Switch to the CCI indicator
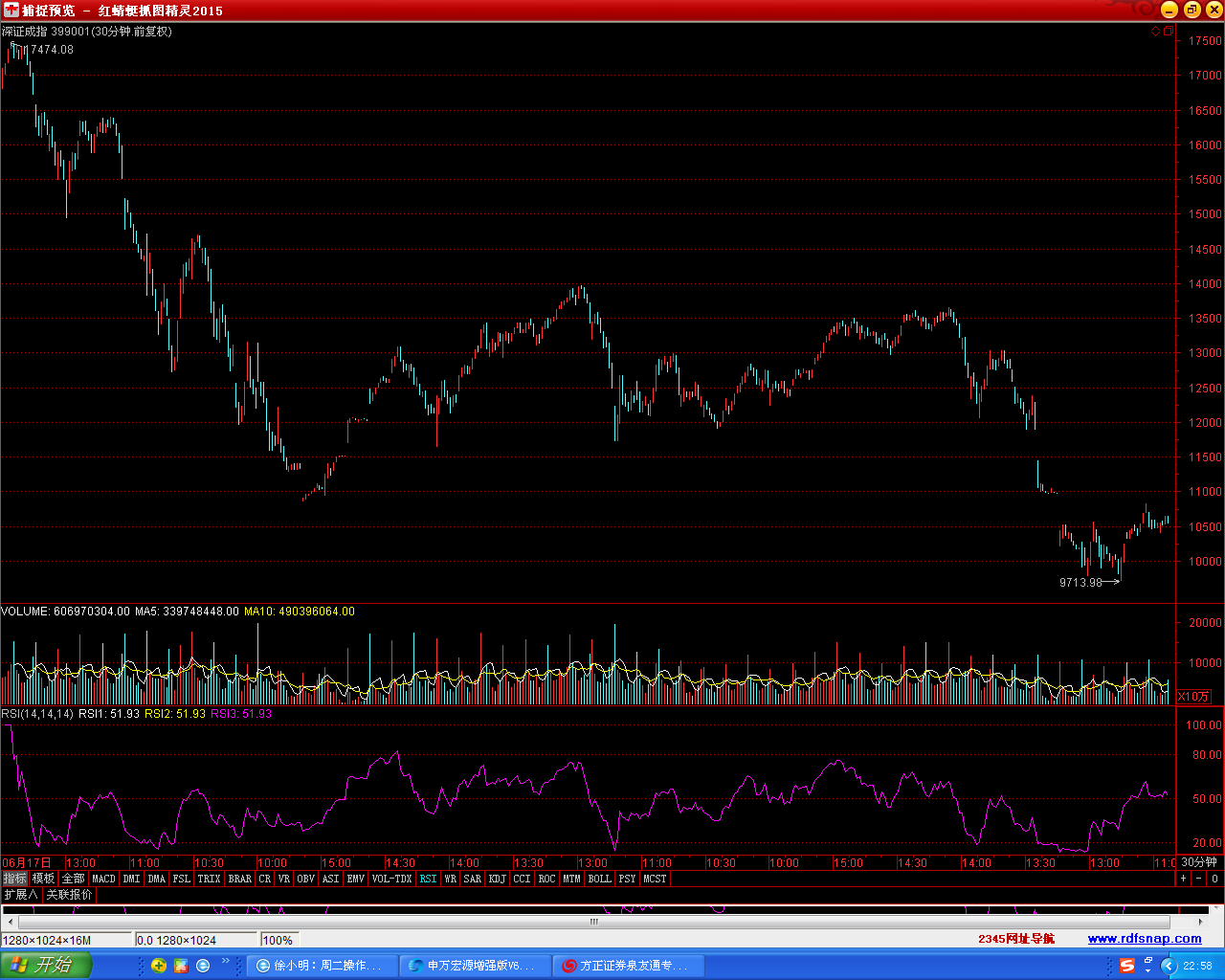This screenshot has width=1225, height=980. pos(522,879)
